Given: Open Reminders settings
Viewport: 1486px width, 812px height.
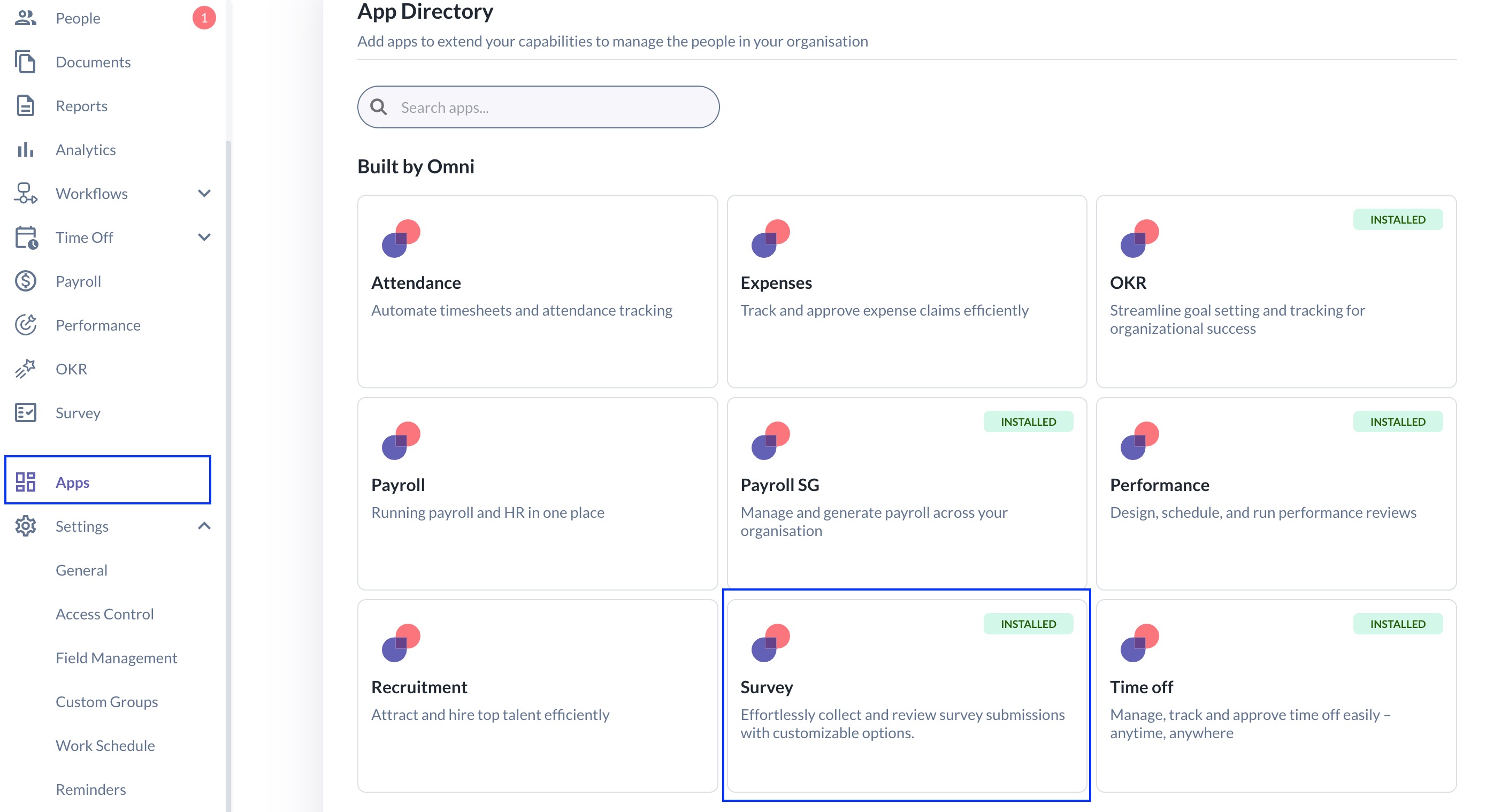Looking at the screenshot, I should (x=90, y=789).
